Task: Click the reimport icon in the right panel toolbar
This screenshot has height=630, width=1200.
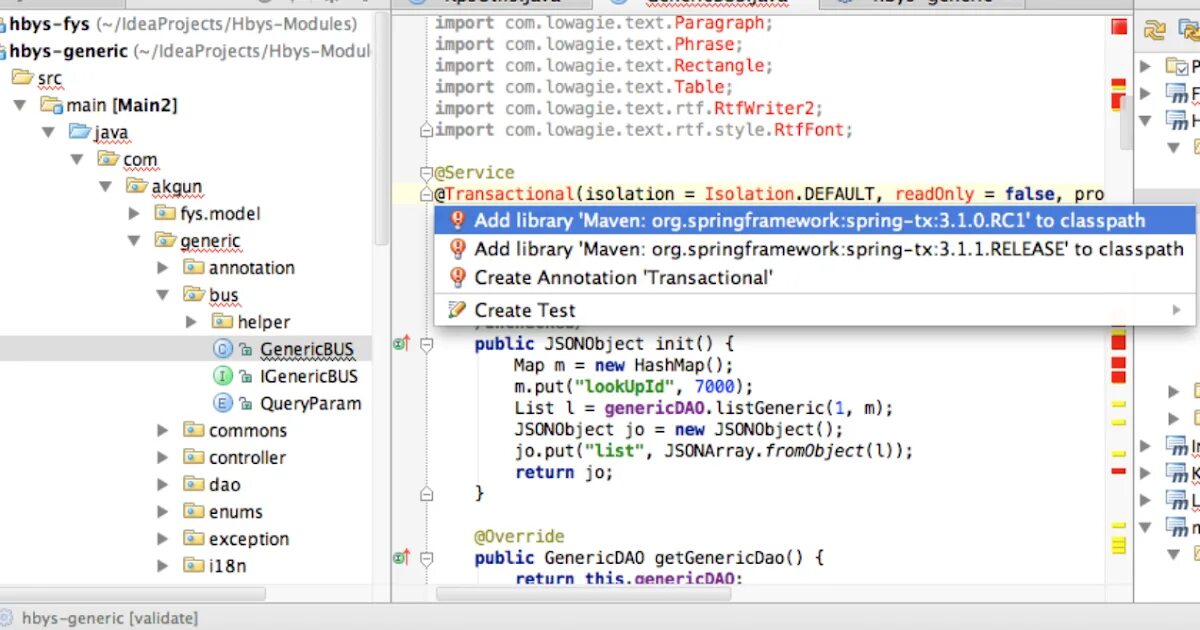Action: pyautogui.click(x=1154, y=30)
